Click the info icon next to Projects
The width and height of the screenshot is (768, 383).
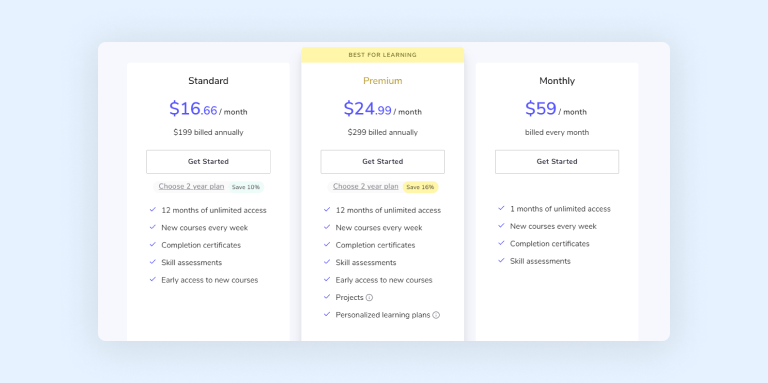369,297
